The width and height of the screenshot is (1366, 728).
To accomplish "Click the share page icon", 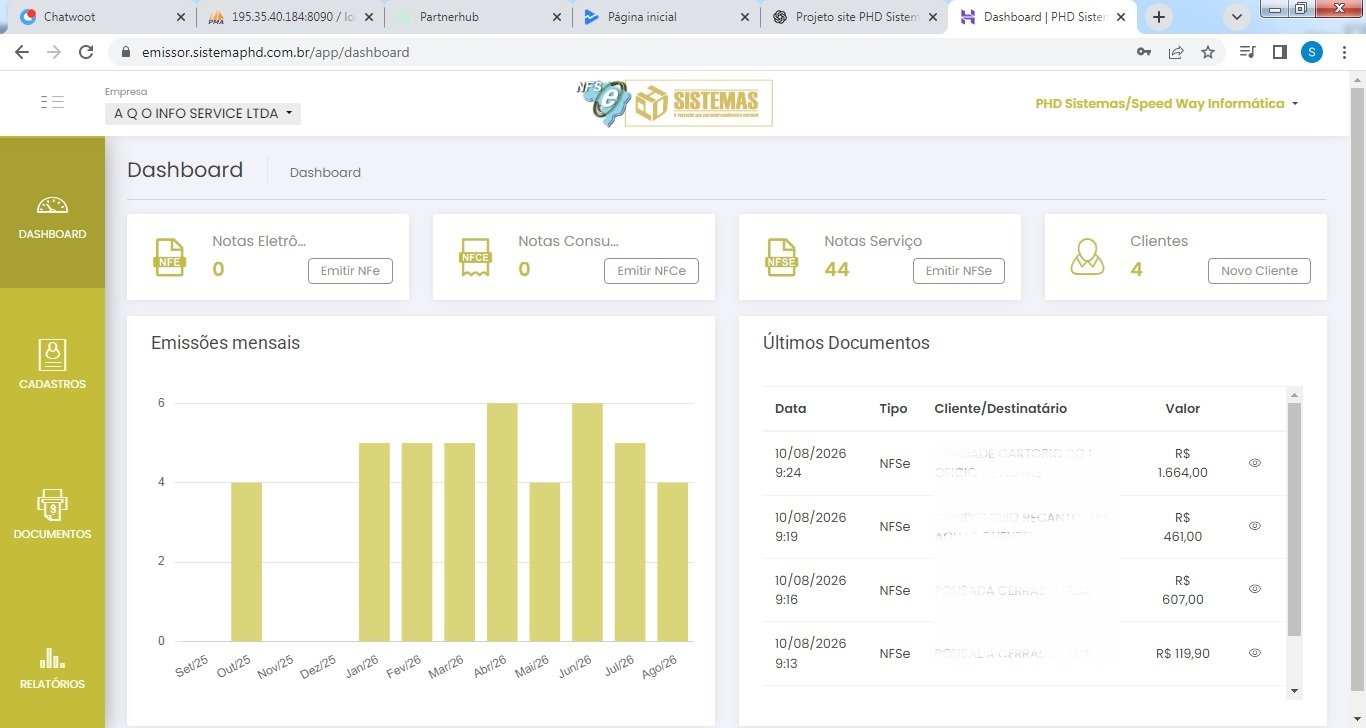I will tap(1176, 52).
